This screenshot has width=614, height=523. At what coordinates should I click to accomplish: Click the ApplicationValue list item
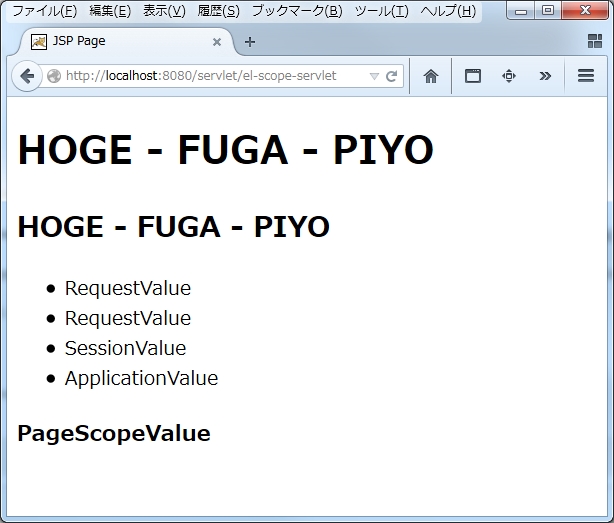point(141,378)
